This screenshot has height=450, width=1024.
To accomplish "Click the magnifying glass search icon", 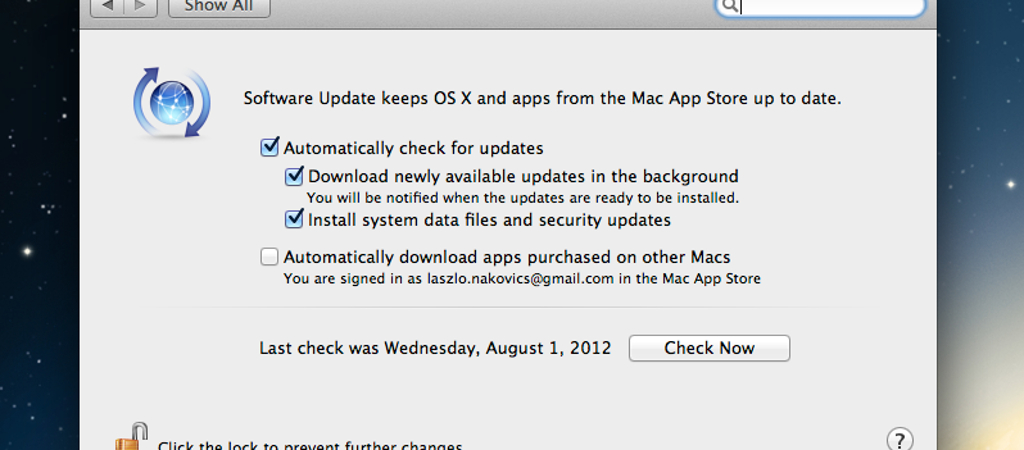I will 731,7.
